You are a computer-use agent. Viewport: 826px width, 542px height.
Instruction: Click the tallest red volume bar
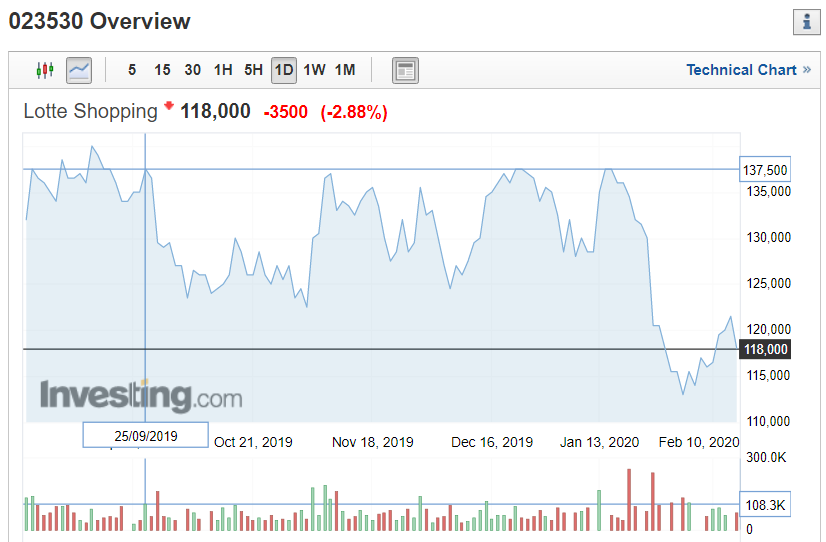(629, 499)
